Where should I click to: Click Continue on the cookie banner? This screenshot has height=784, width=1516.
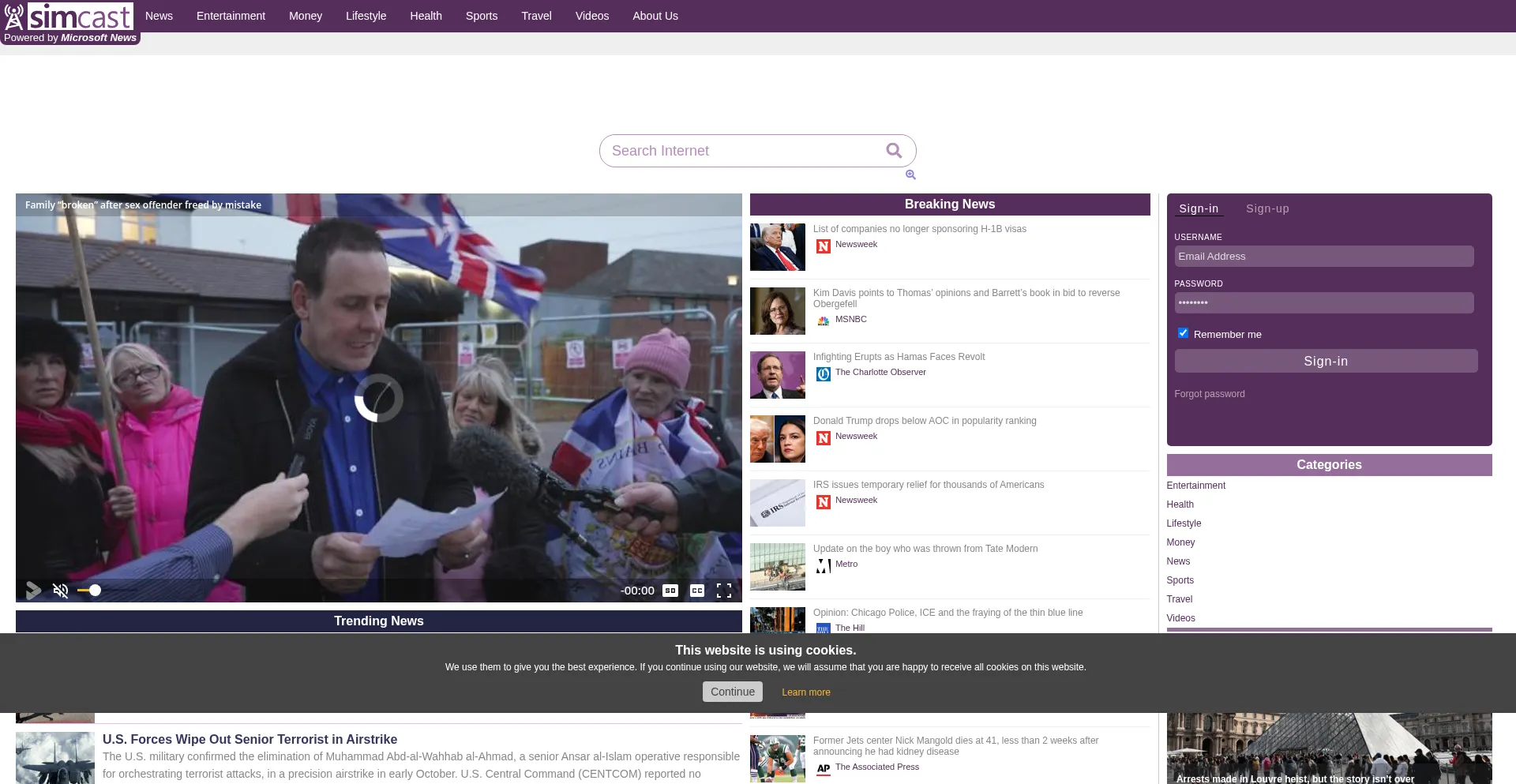coord(732,692)
